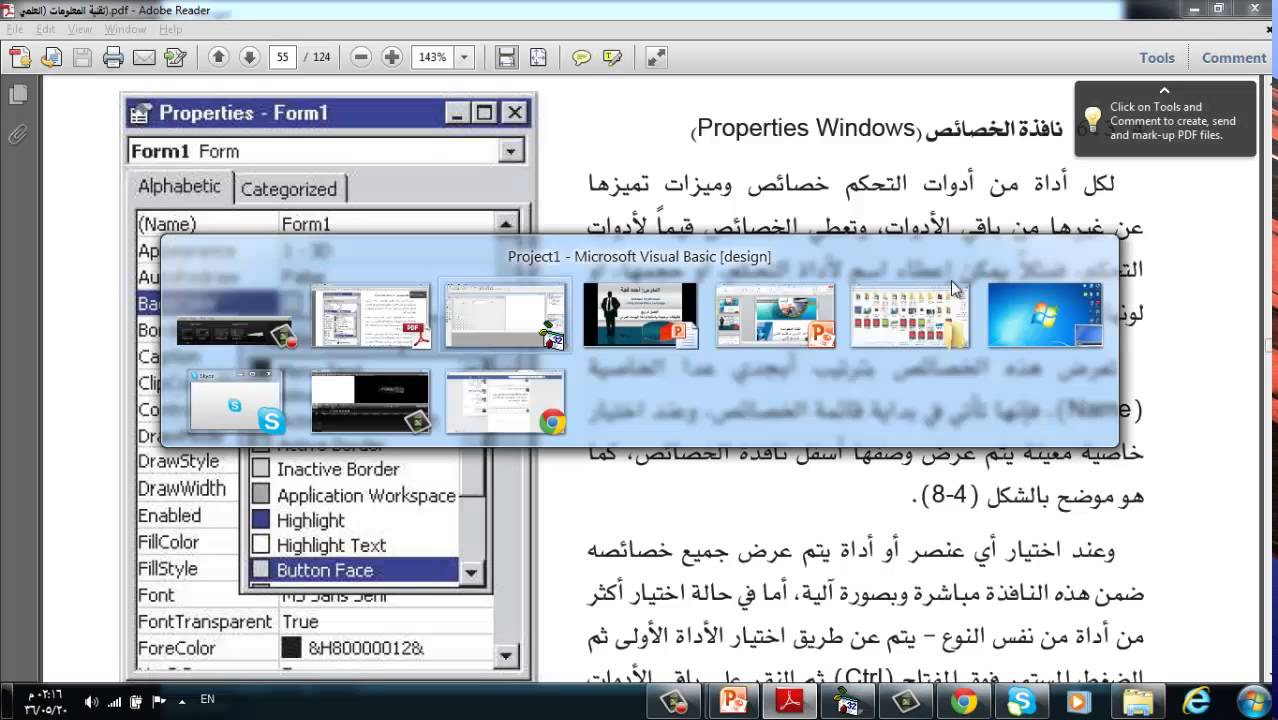Click fit width scrolling mode icon
The width and height of the screenshot is (1278, 720).
click(507, 57)
